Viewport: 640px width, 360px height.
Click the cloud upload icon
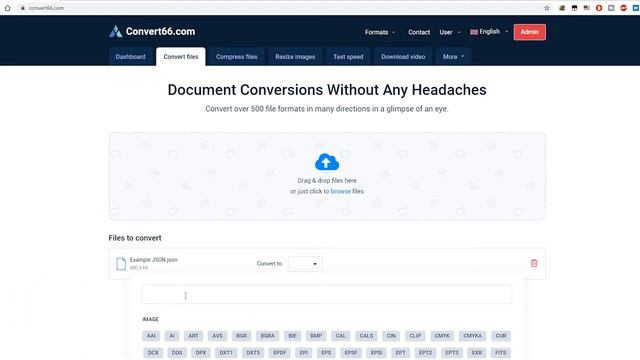click(x=327, y=162)
